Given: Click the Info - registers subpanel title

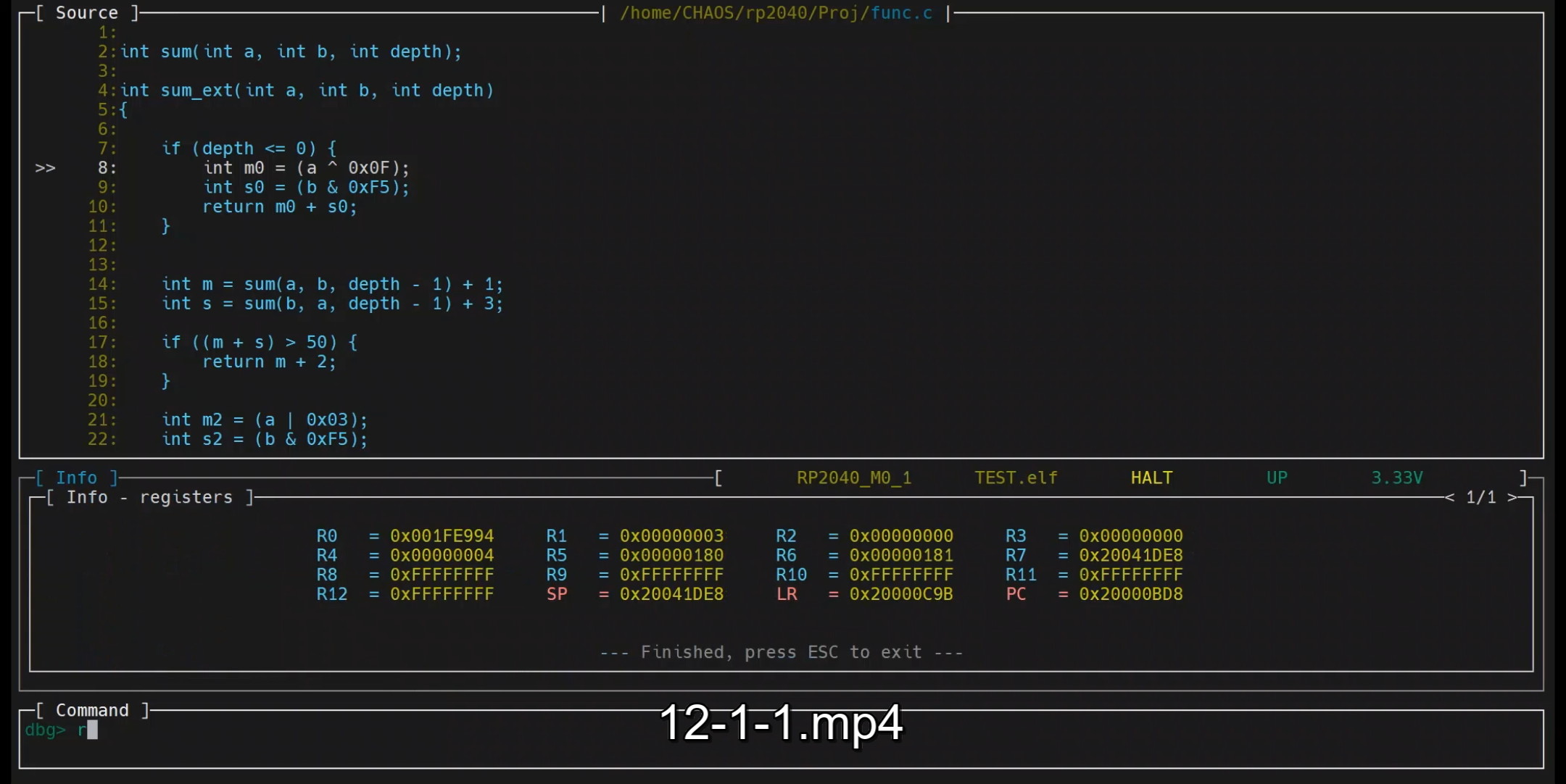Looking at the screenshot, I should click(149, 498).
